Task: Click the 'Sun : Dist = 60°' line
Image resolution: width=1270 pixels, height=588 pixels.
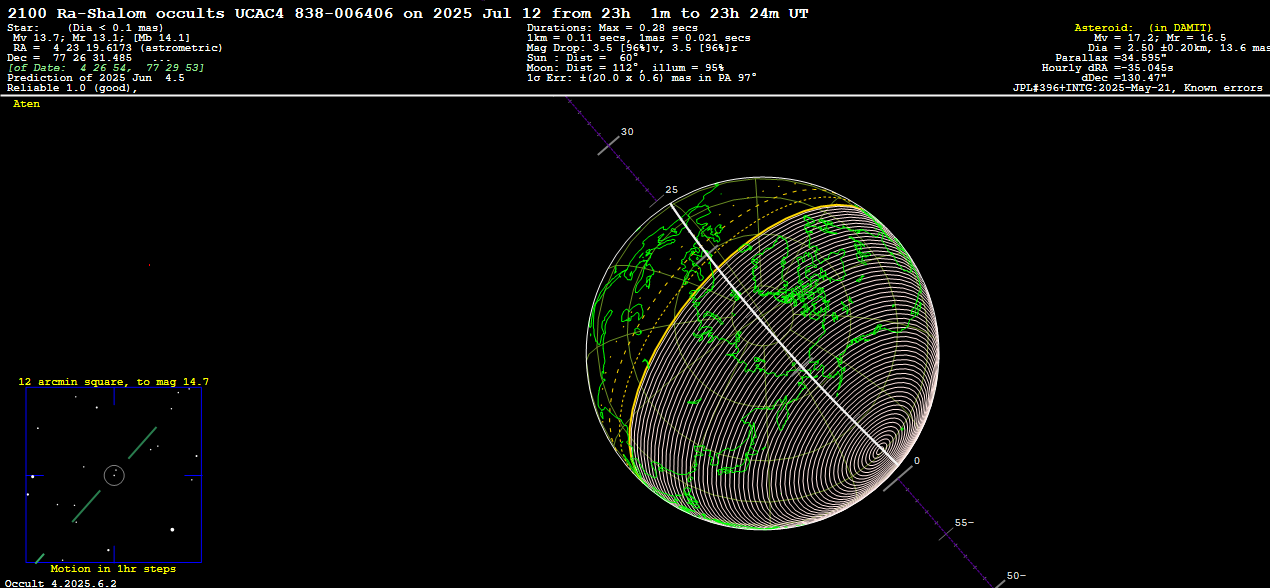Action: [x=582, y=57]
